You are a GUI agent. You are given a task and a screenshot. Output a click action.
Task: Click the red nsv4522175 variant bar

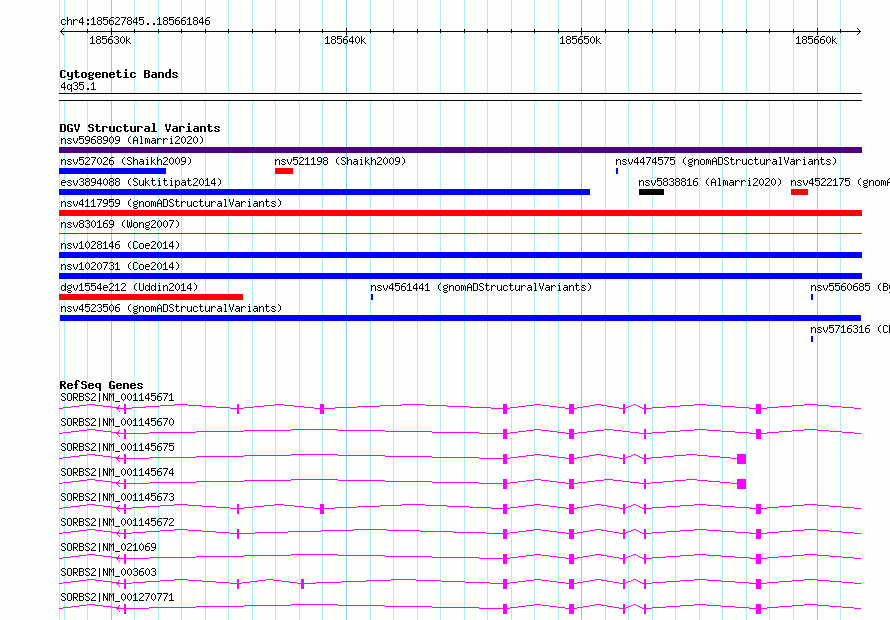(799, 192)
